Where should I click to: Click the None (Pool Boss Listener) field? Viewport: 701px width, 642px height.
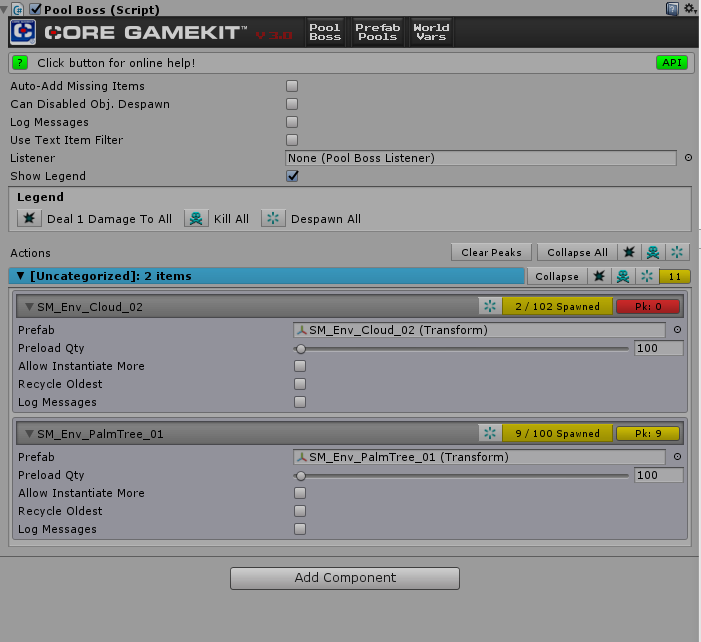tap(481, 158)
